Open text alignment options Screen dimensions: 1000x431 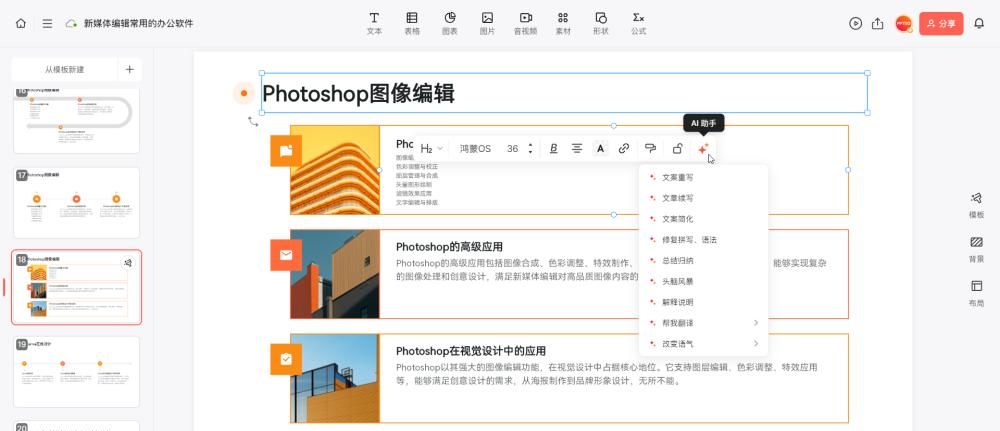click(x=577, y=149)
